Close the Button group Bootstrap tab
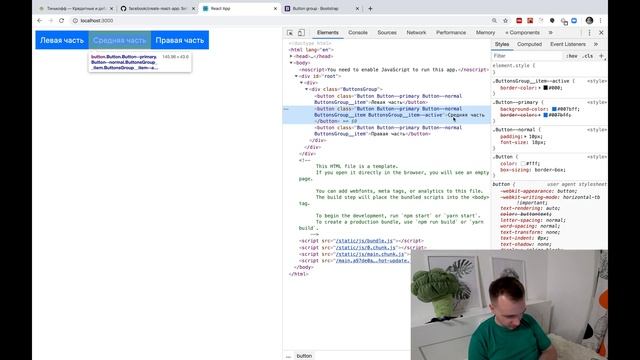This screenshot has width=640, height=360. pyautogui.click(x=357, y=9)
